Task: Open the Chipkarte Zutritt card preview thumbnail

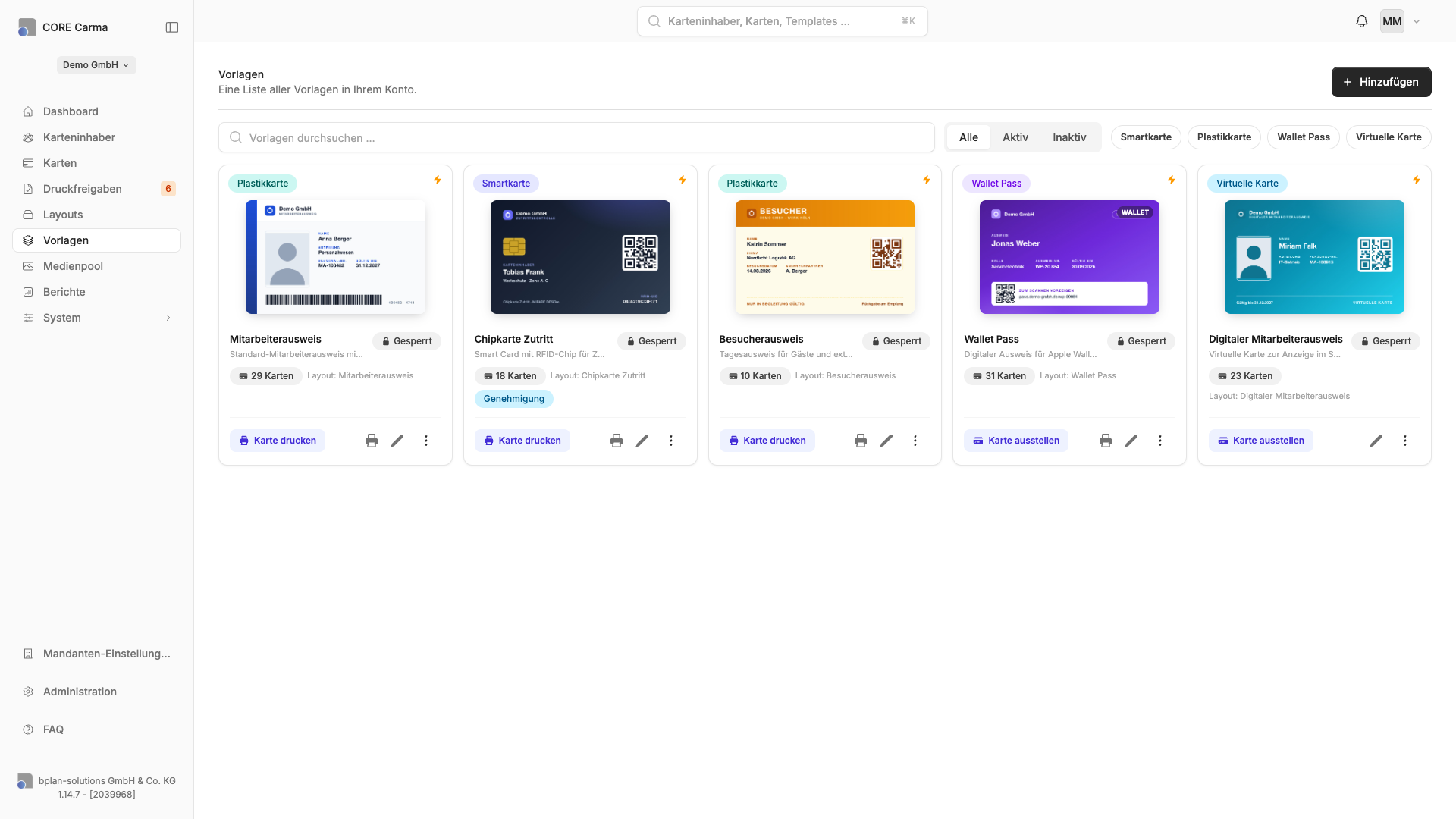Action: pos(580,257)
